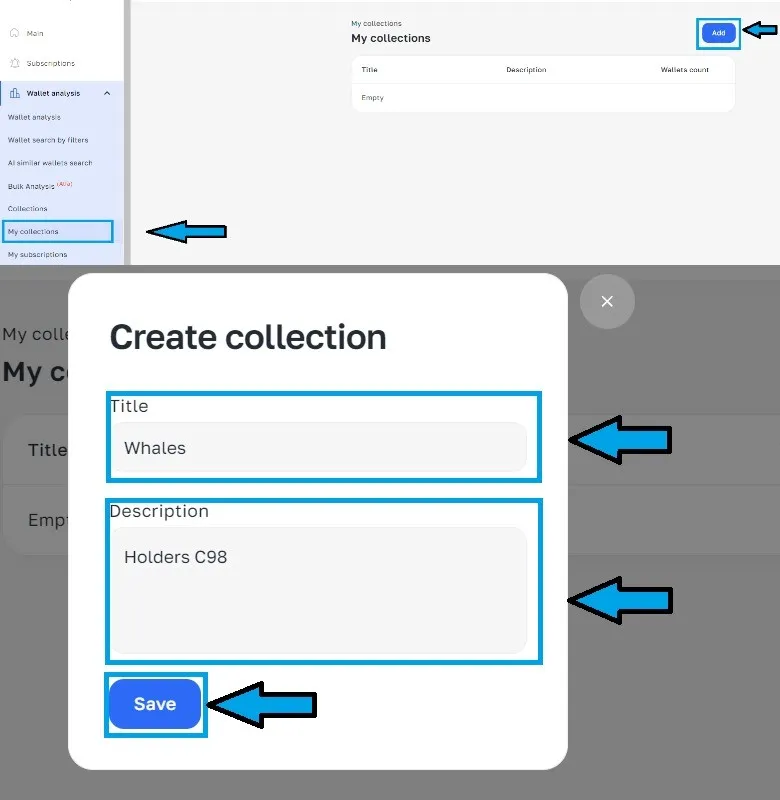Open Wallet search by filters
Screen dimensions: 780x800
(48, 140)
